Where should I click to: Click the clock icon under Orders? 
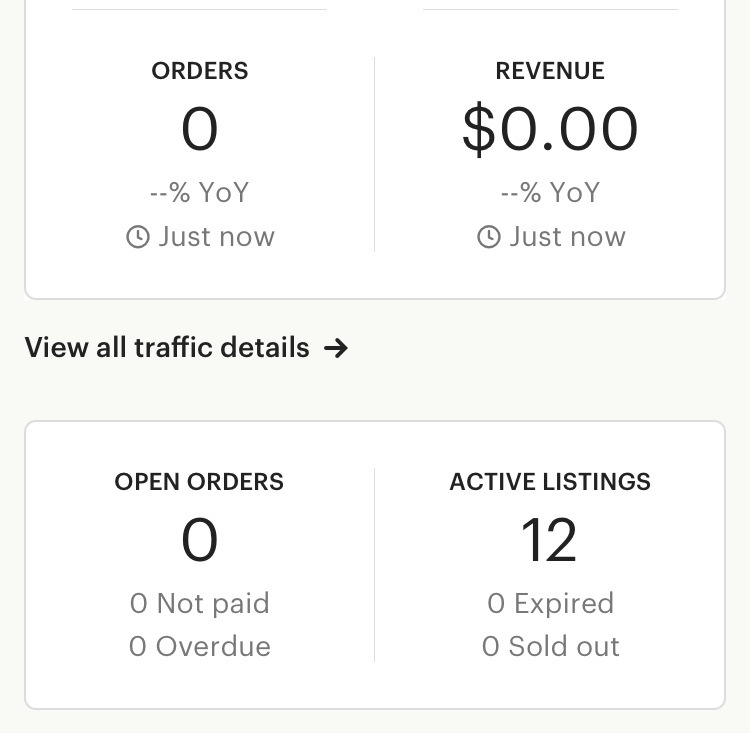coord(138,237)
